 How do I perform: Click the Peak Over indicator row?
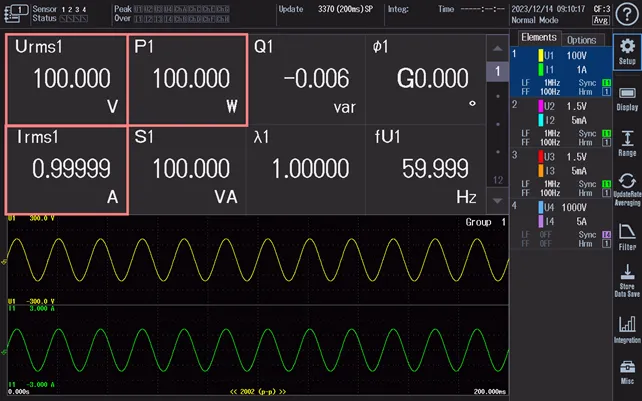[172, 14]
